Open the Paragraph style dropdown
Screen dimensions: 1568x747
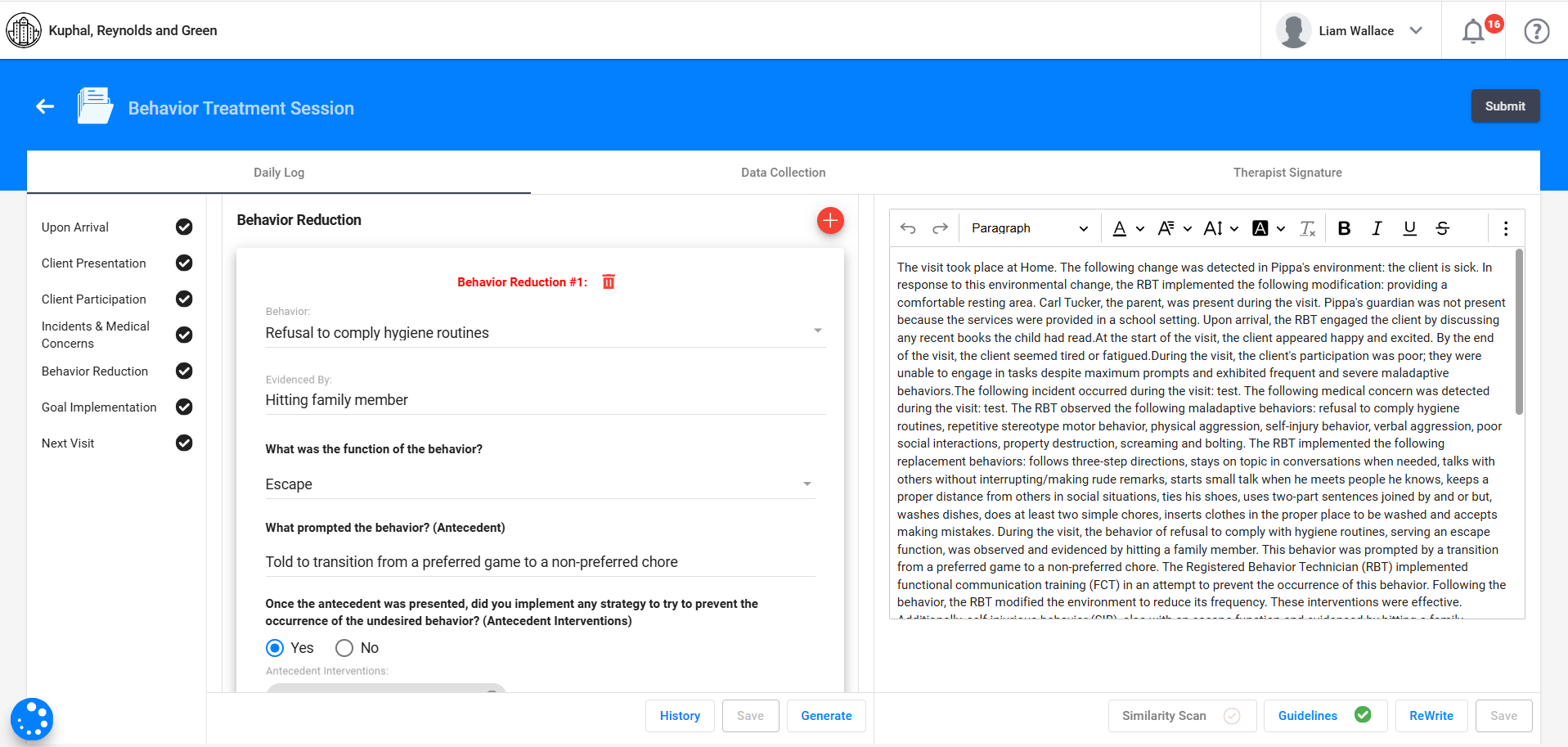click(x=1027, y=227)
